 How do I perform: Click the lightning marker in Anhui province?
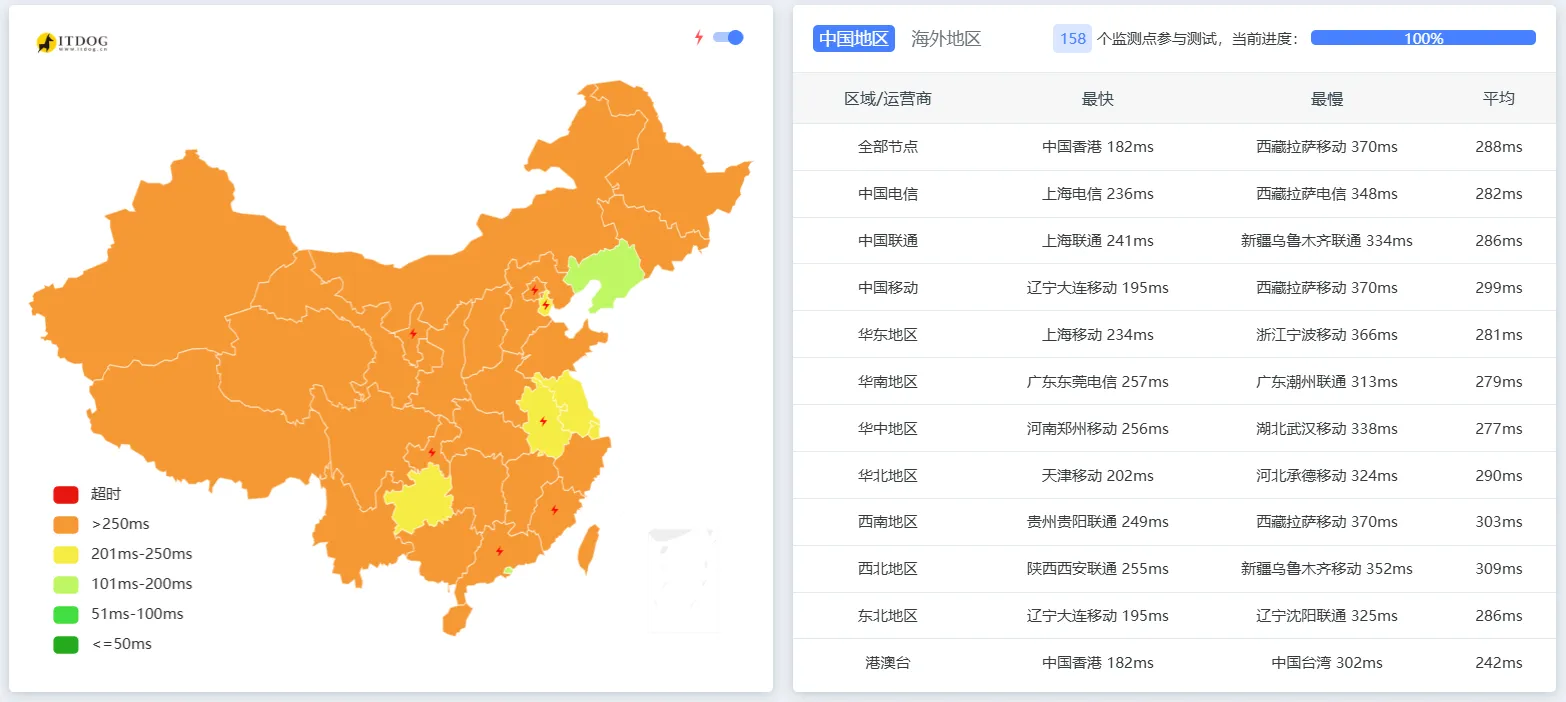tap(545, 419)
